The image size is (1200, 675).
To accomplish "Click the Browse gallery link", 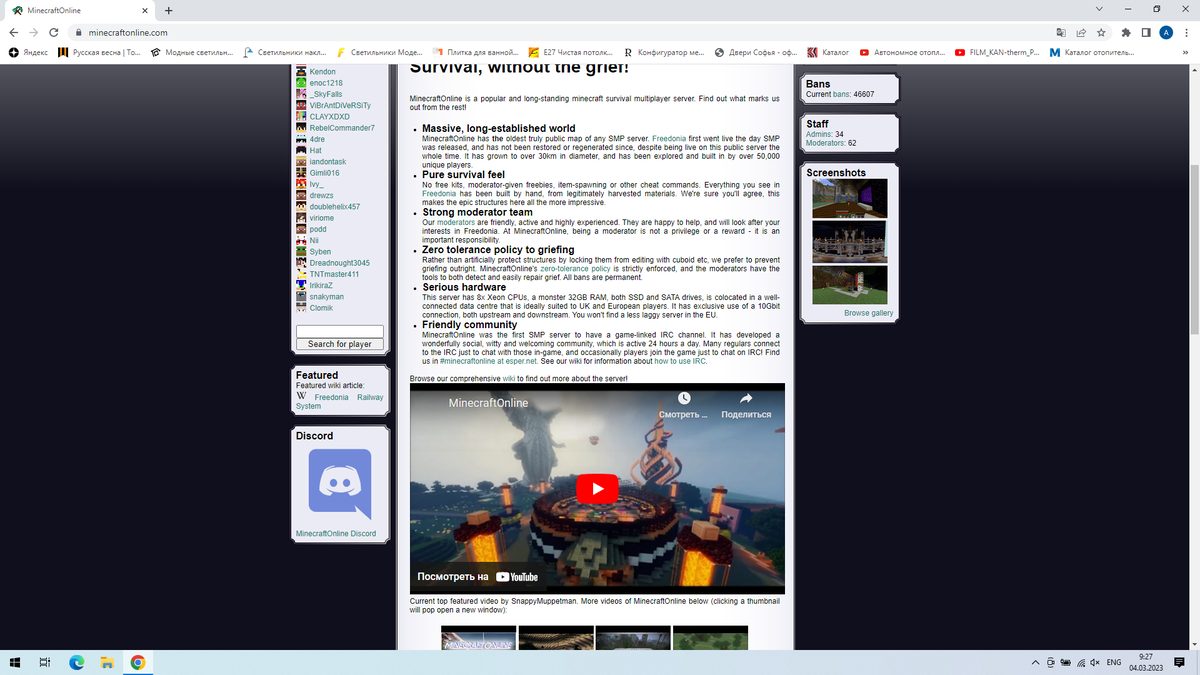I will coord(868,313).
